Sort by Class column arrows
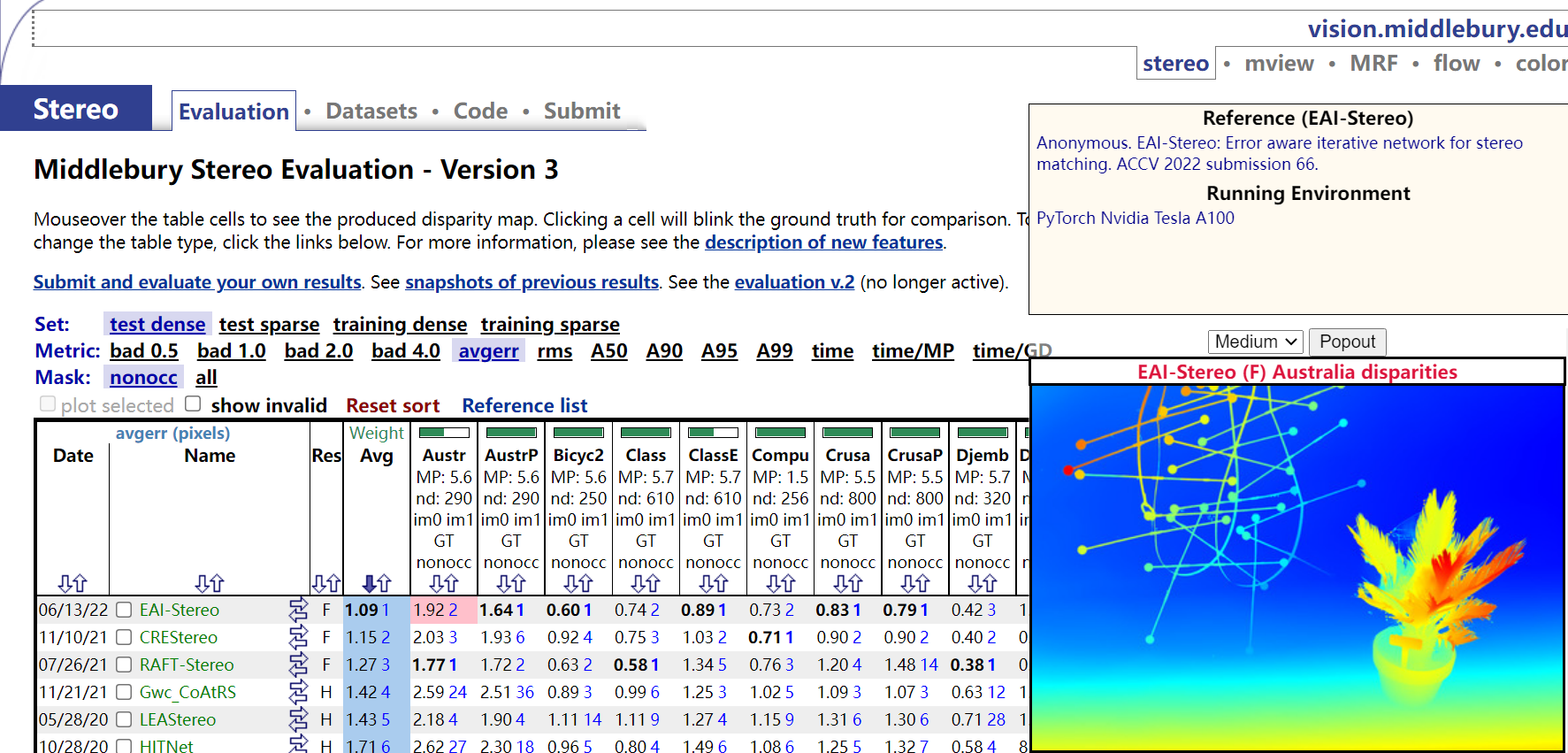This screenshot has width=1568, height=753. pos(646,583)
